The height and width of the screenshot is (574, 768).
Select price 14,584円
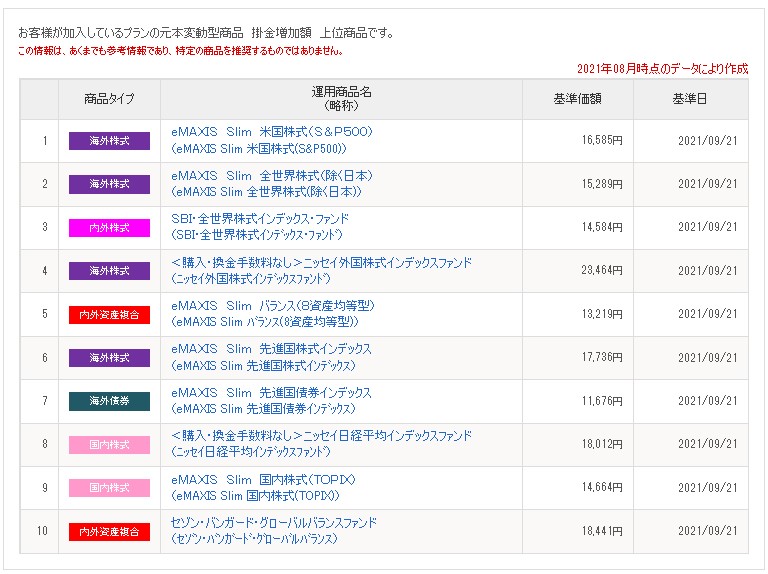(602, 227)
